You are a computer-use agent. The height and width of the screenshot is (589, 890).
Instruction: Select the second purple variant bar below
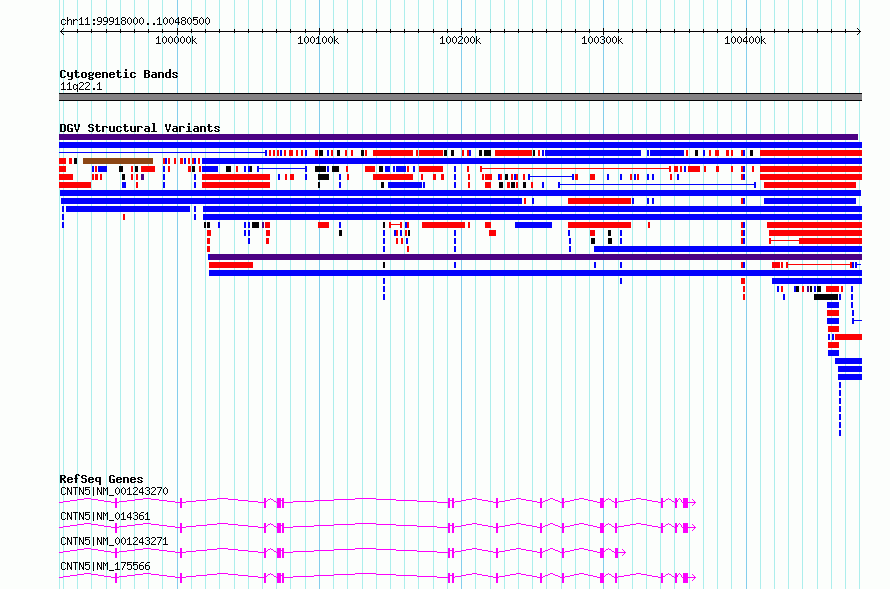535,257
